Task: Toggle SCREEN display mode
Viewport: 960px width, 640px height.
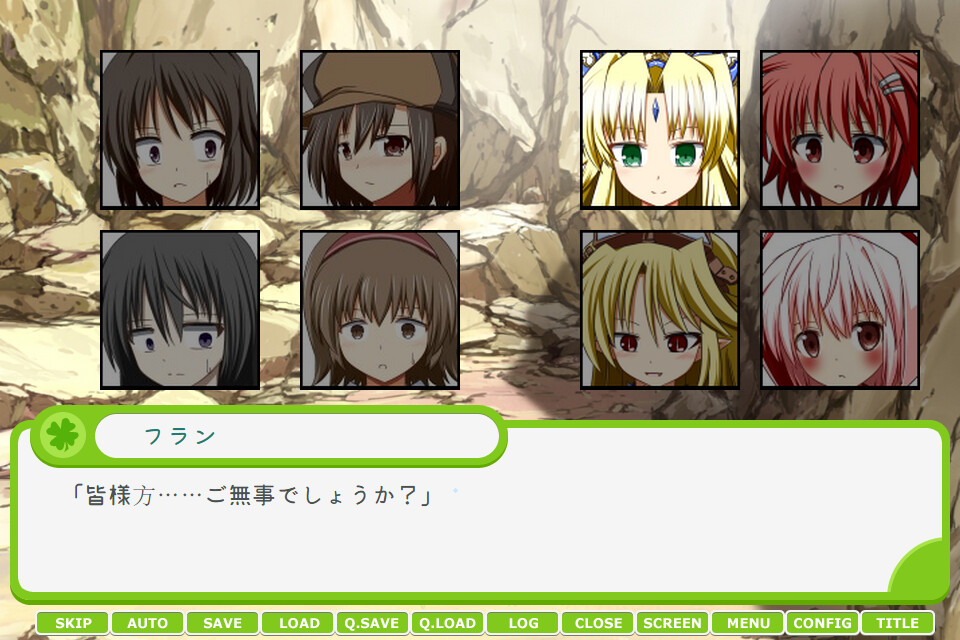Action: [673, 623]
